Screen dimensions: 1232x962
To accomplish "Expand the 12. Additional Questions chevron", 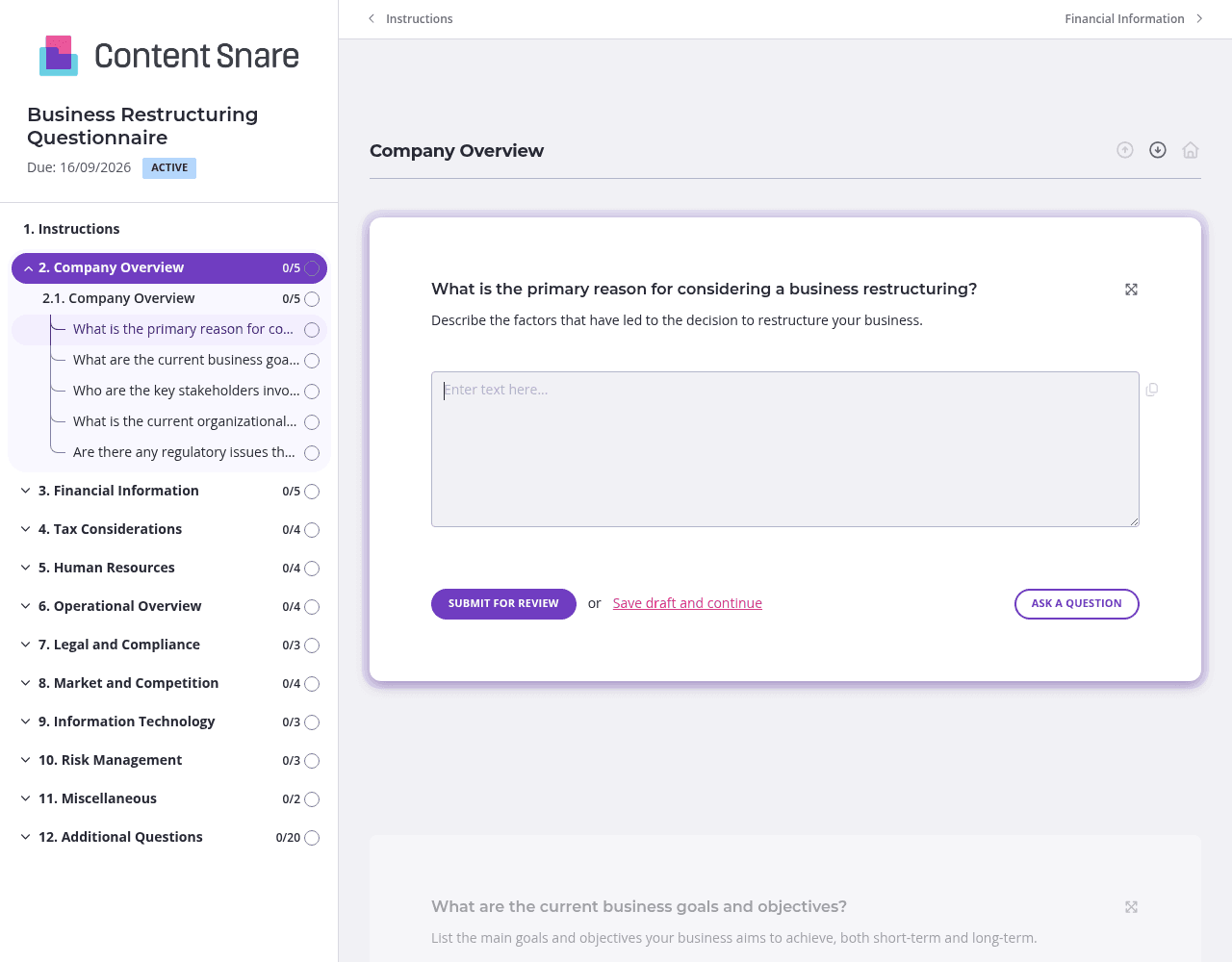I will 25,837.
